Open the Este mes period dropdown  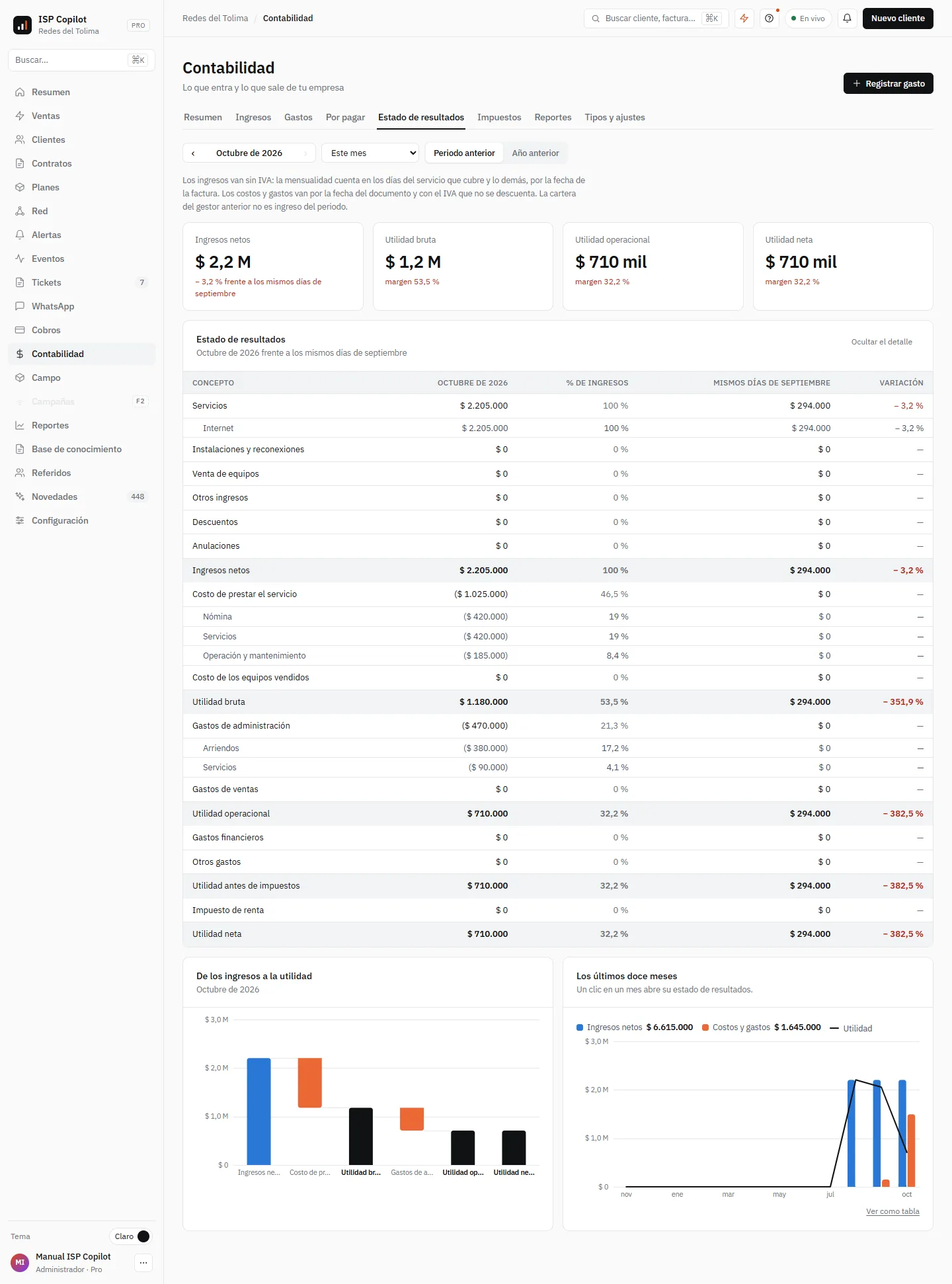370,153
